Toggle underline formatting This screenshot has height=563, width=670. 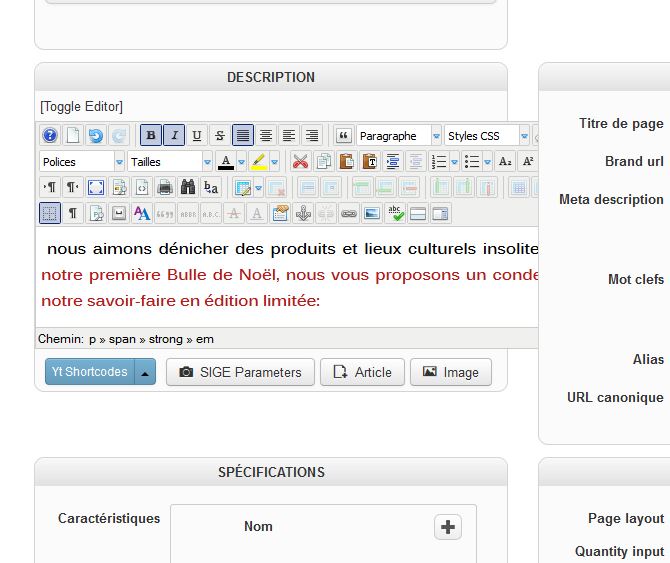(x=197, y=135)
